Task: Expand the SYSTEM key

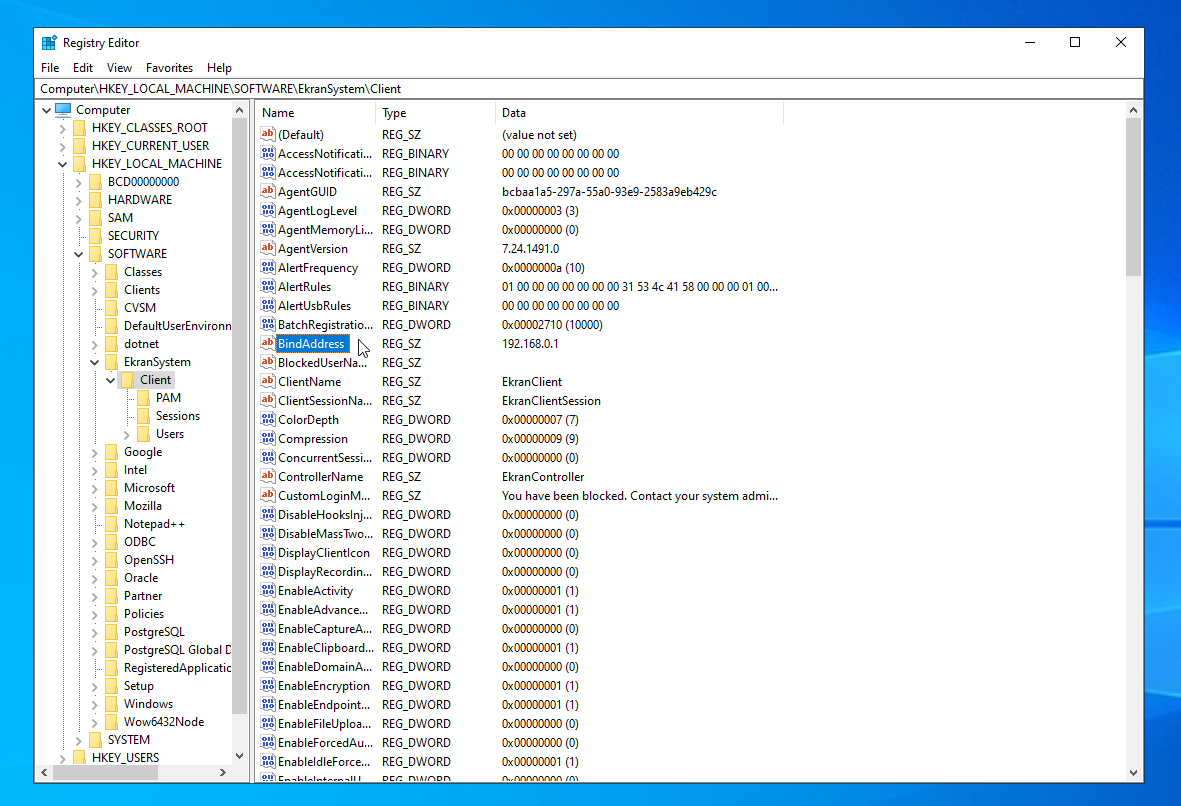Action: tap(78, 740)
